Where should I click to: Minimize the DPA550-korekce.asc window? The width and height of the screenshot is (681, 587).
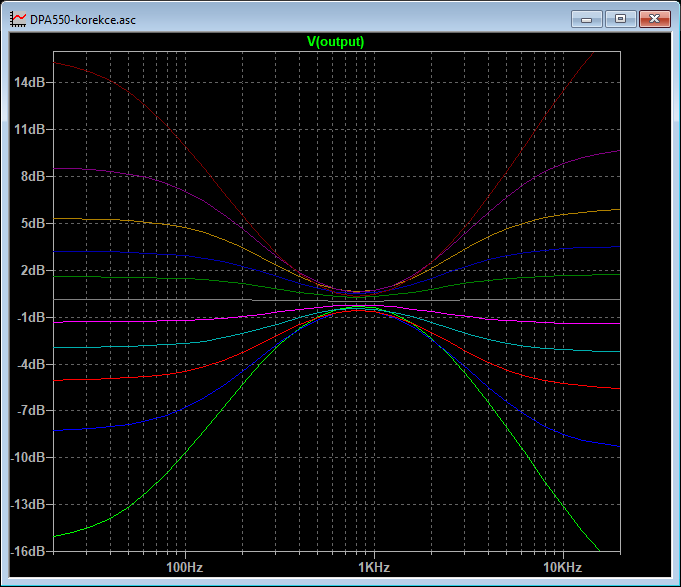[587, 19]
